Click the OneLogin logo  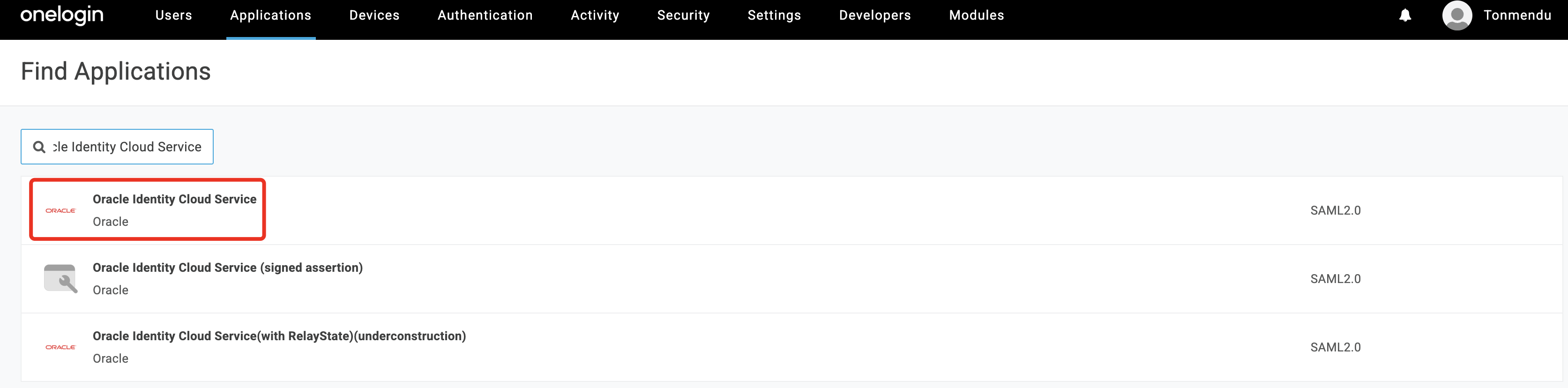(61, 15)
